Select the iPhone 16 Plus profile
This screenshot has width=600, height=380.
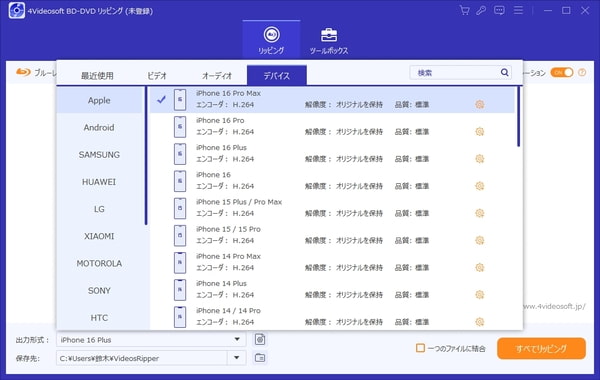[x=332, y=153]
